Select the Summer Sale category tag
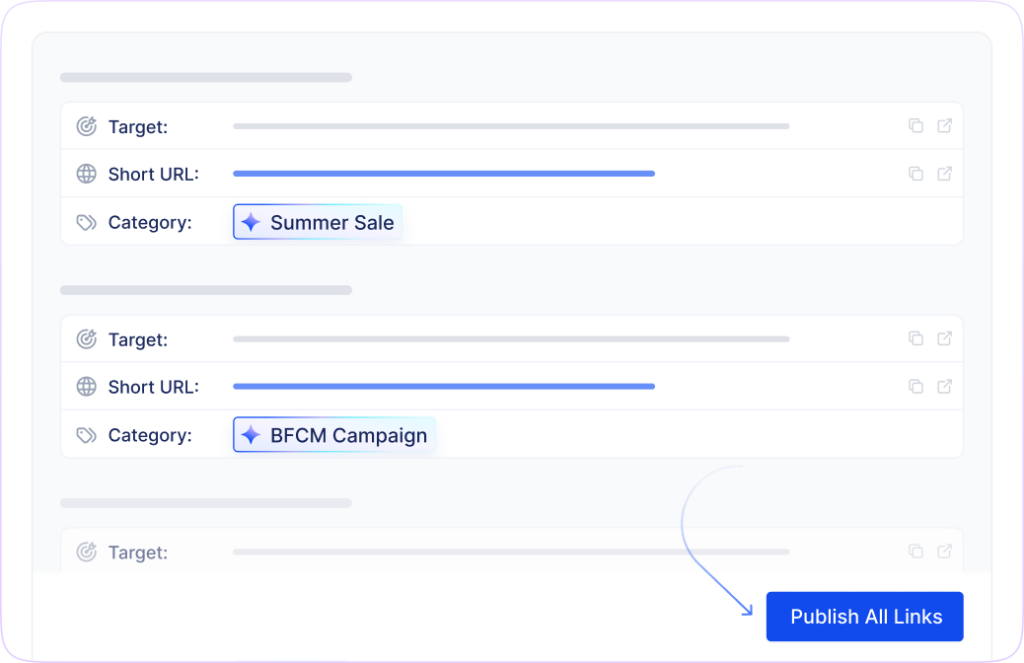This screenshot has height=663, width=1024. pos(319,222)
